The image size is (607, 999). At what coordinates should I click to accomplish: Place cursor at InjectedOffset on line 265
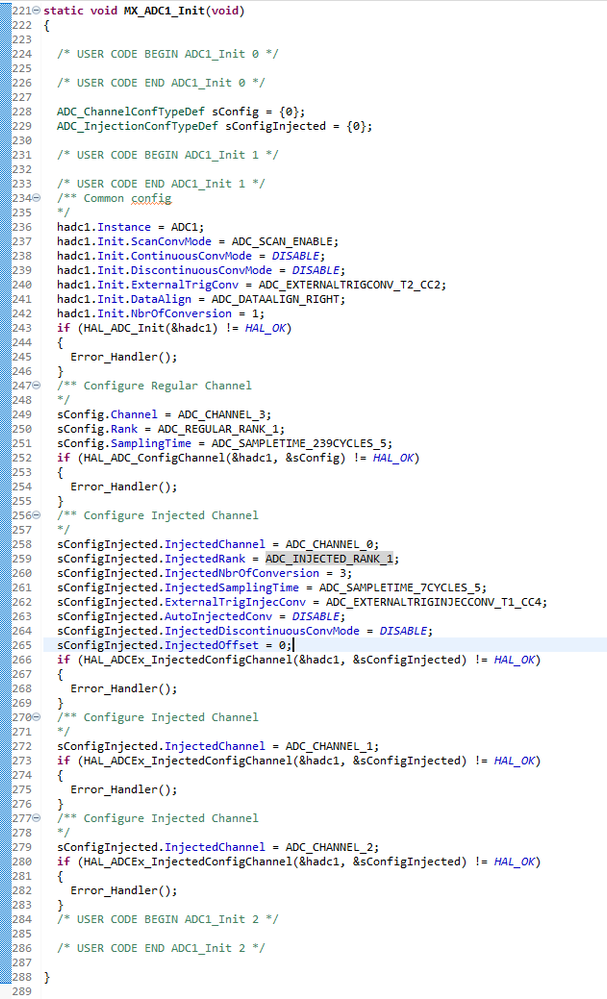(211, 645)
